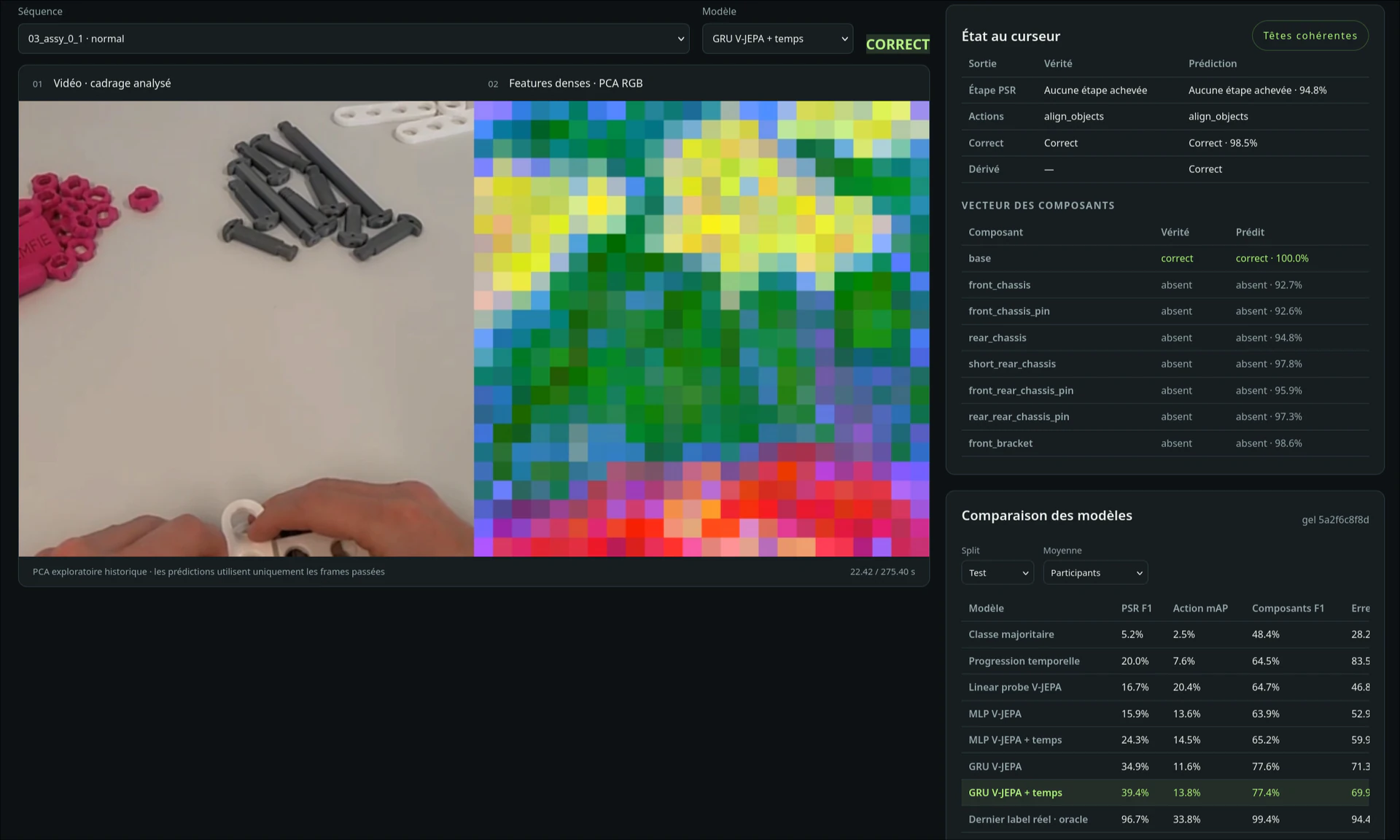Select the Linear probe V-JEPA row

1165,687
